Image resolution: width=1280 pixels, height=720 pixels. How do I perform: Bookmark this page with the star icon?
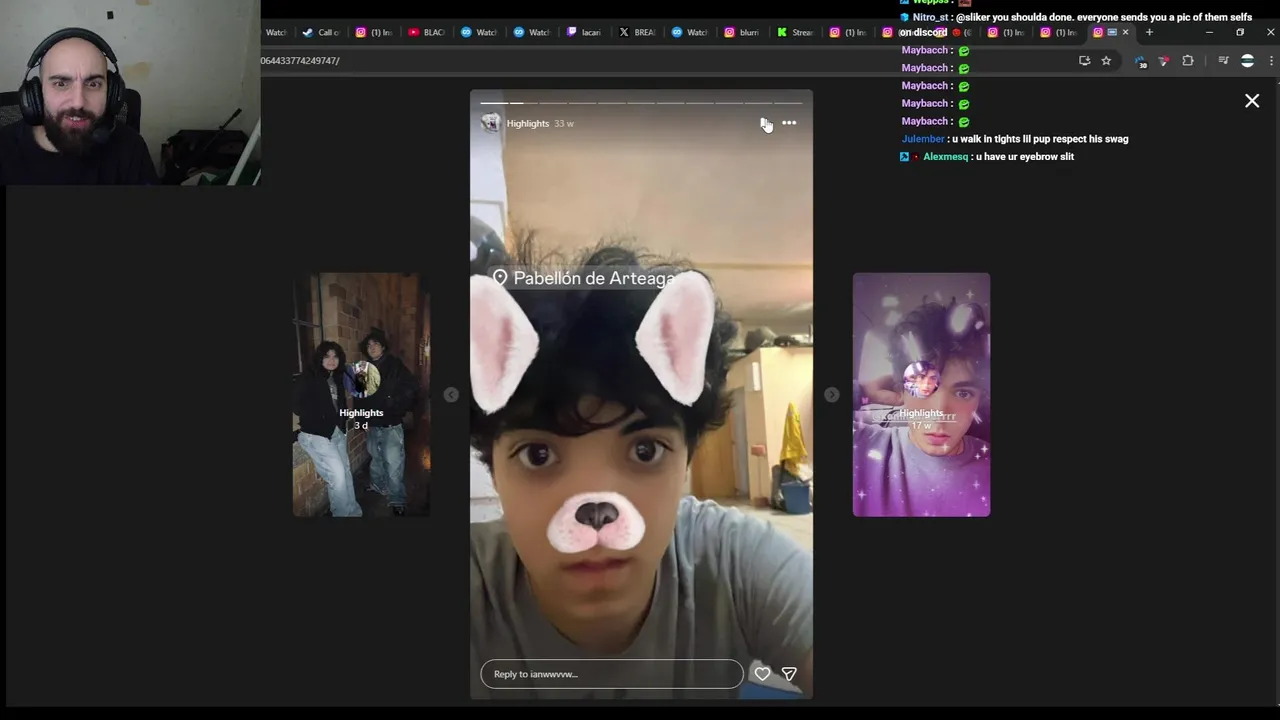[x=1106, y=61]
